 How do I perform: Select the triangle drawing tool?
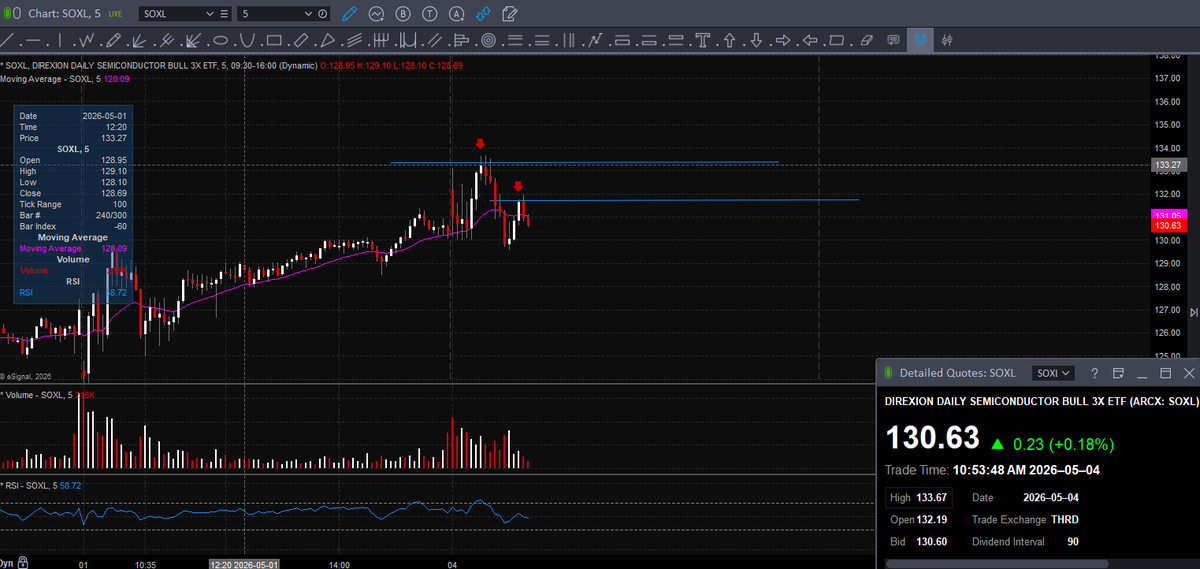click(327, 41)
